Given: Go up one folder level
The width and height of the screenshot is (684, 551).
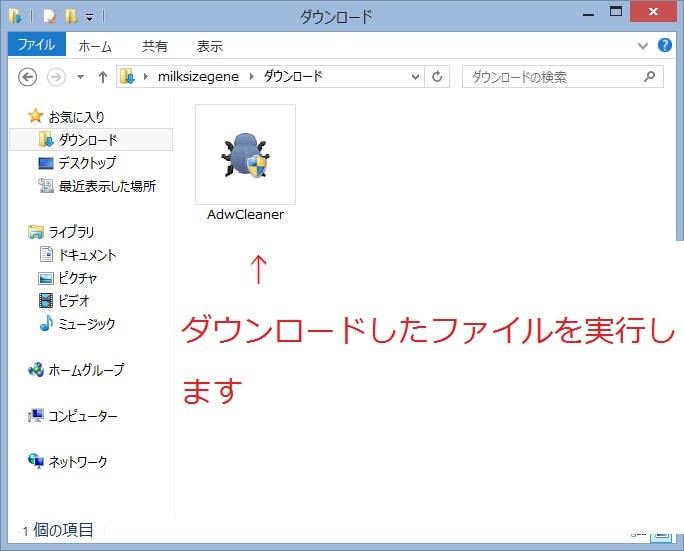Looking at the screenshot, I should 103,77.
